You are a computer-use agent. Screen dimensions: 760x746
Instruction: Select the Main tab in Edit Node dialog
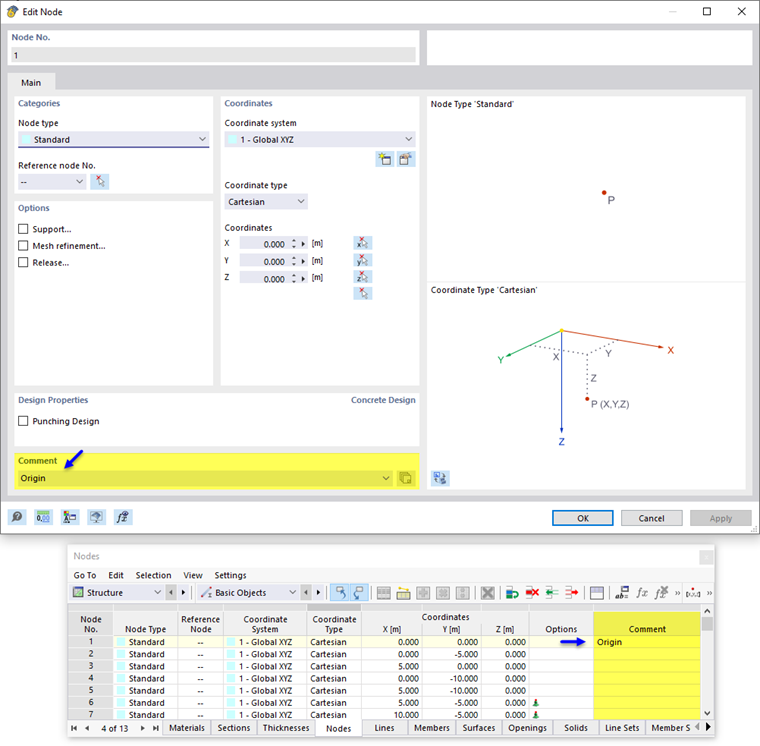tap(31, 82)
